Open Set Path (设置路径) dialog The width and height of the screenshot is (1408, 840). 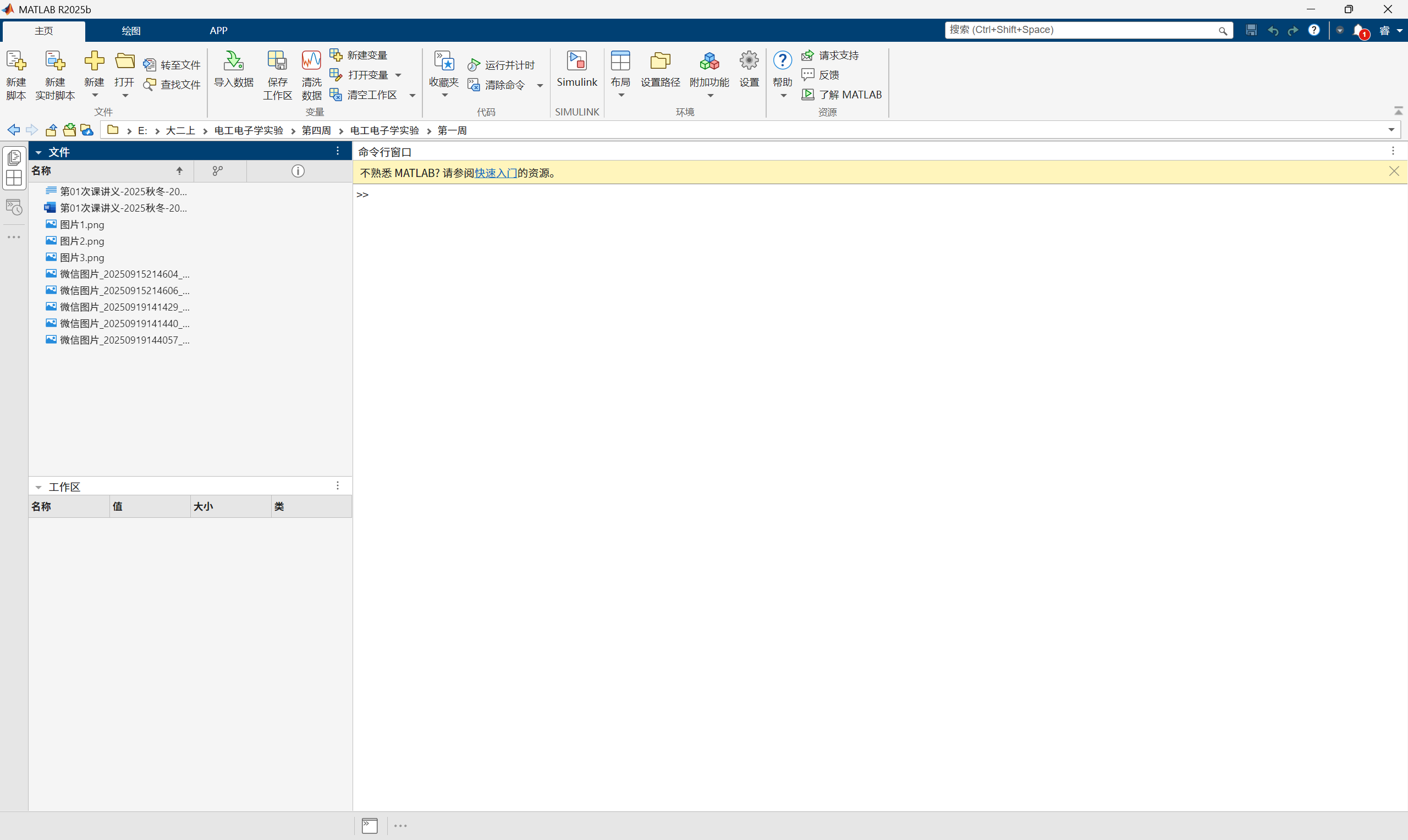coord(659,61)
